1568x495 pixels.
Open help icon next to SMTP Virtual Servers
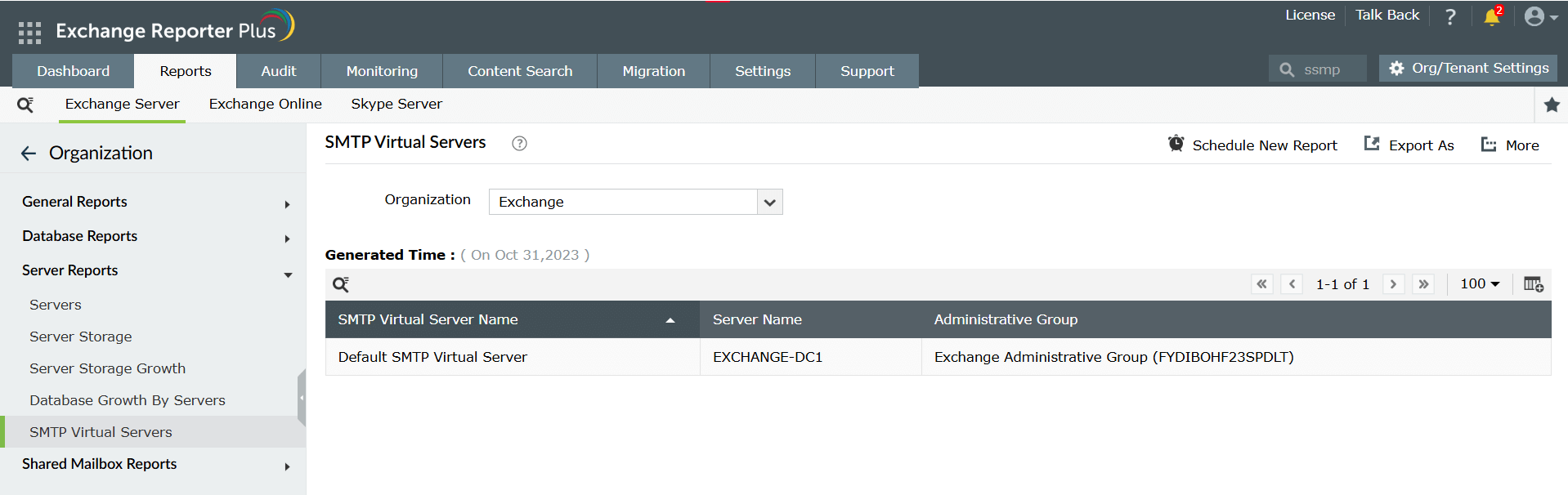click(x=519, y=143)
